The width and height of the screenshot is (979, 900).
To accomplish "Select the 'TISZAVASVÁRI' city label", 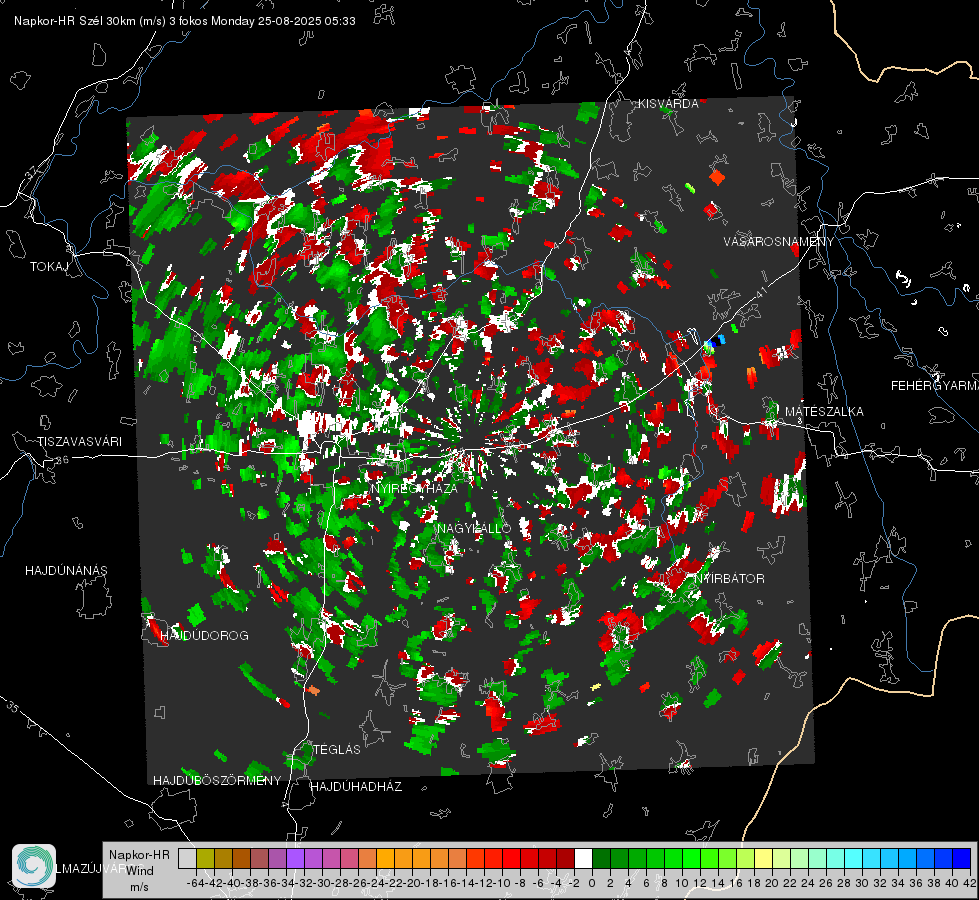I will coord(79,442).
